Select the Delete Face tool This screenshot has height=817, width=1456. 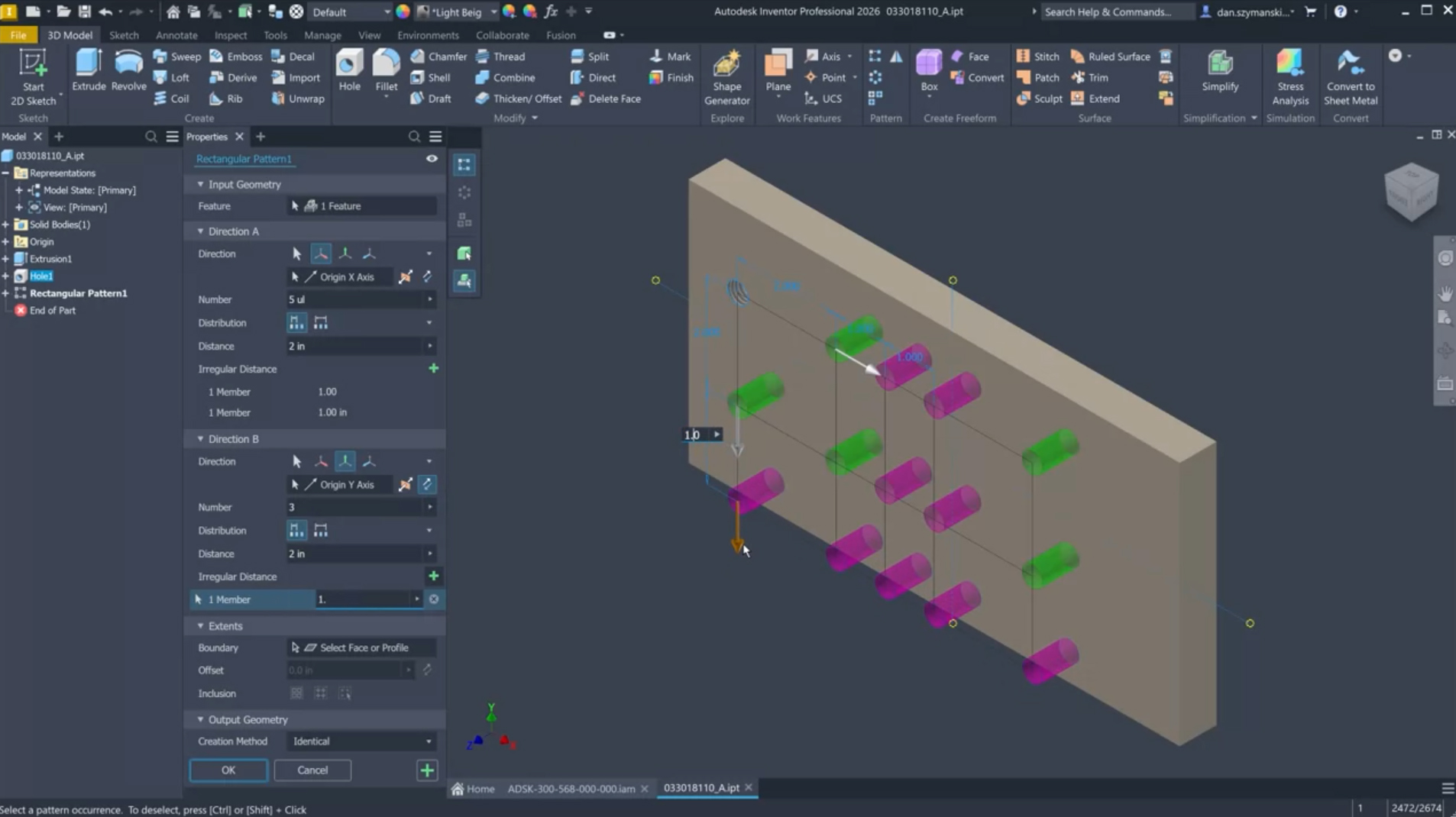[x=606, y=98]
